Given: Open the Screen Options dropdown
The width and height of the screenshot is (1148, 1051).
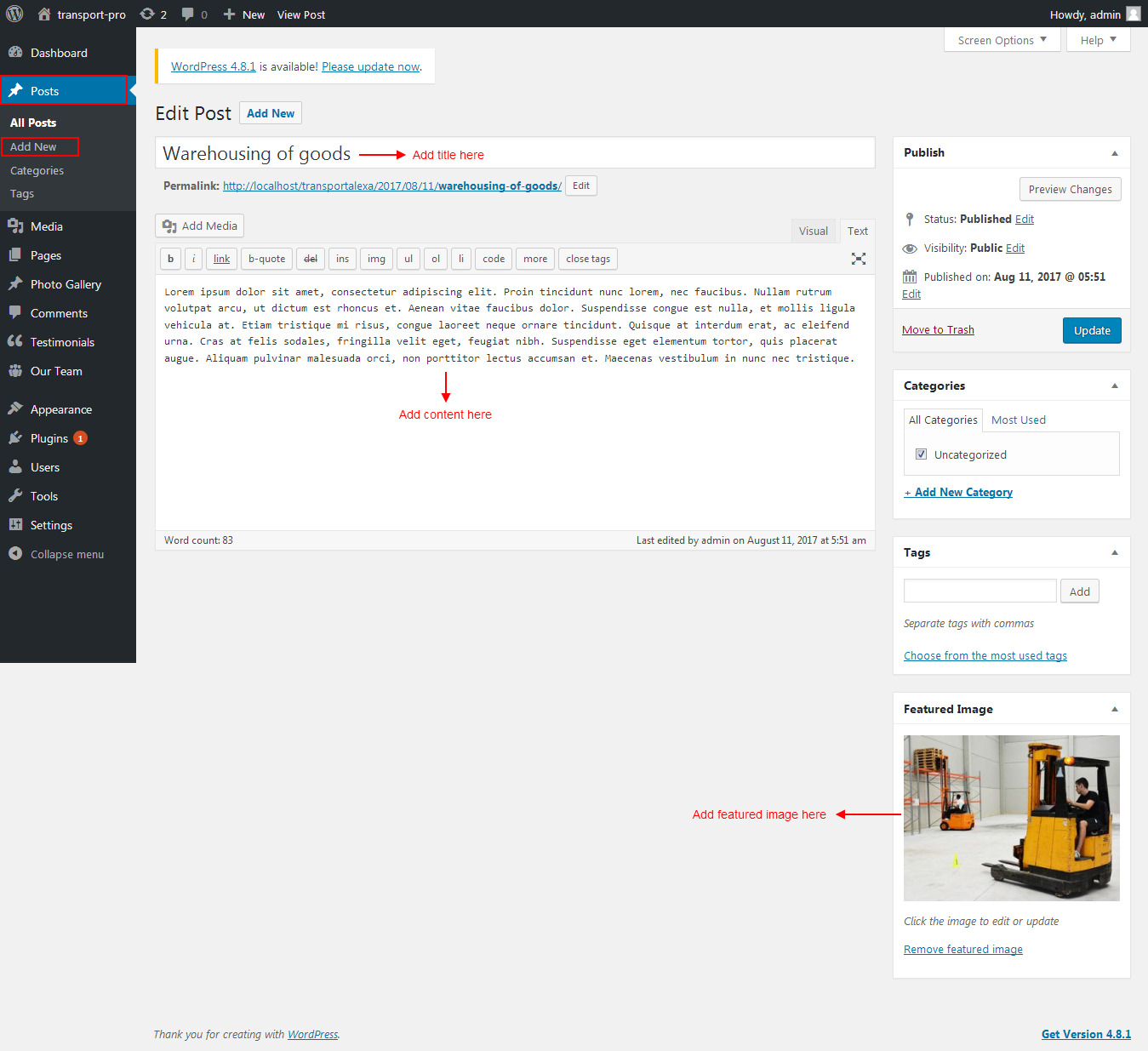Looking at the screenshot, I should click(1002, 40).
